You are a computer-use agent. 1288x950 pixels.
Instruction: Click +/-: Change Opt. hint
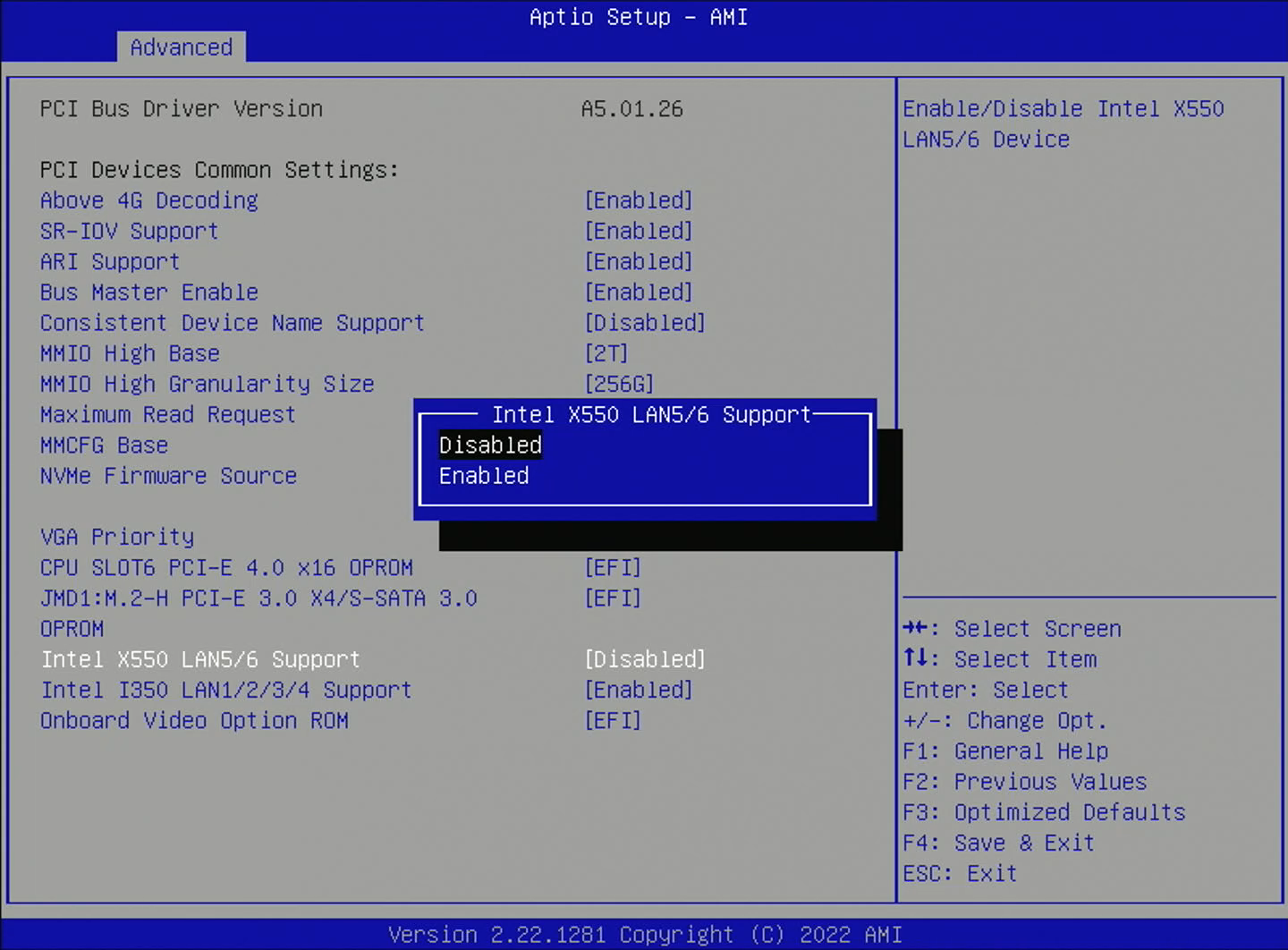click(x=1004, y=721)
